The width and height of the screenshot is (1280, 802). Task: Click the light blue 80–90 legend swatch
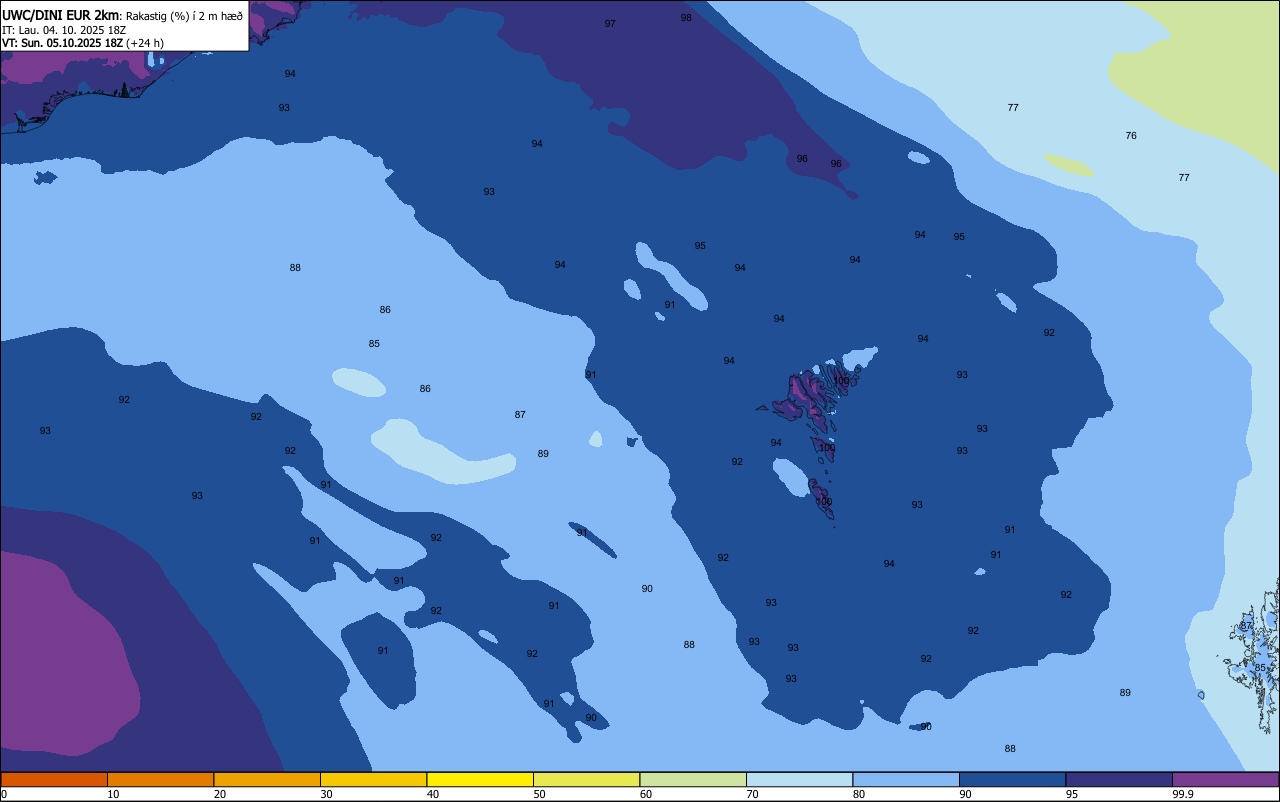pyautogui.click(x=906, y=779)
